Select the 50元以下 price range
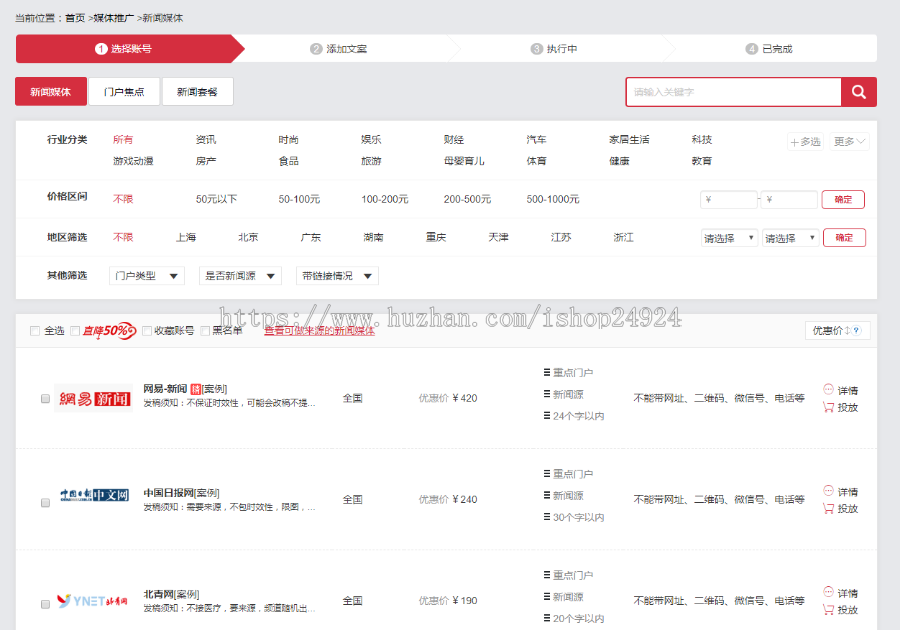900x630 pixels. (x=216, y=199)
